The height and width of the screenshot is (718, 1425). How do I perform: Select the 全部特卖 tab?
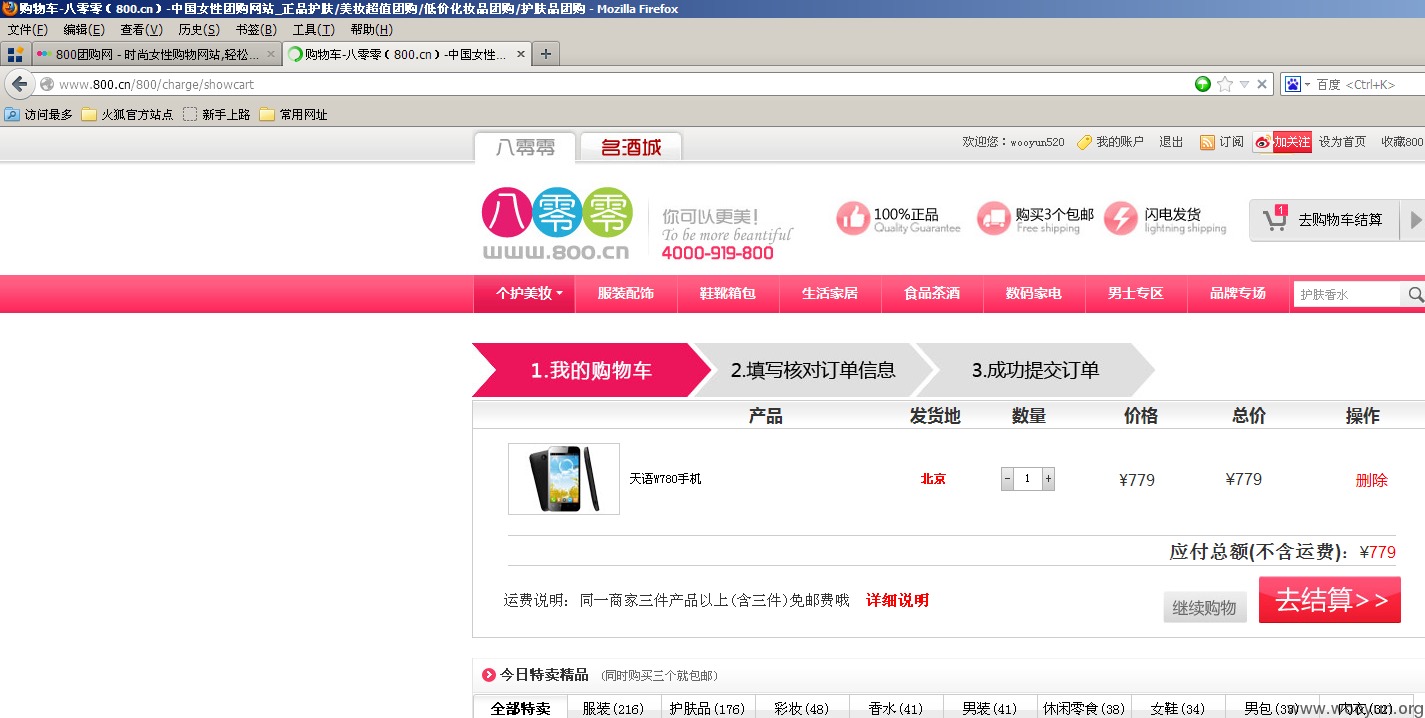pyautogui.click(x=520, y=707)
